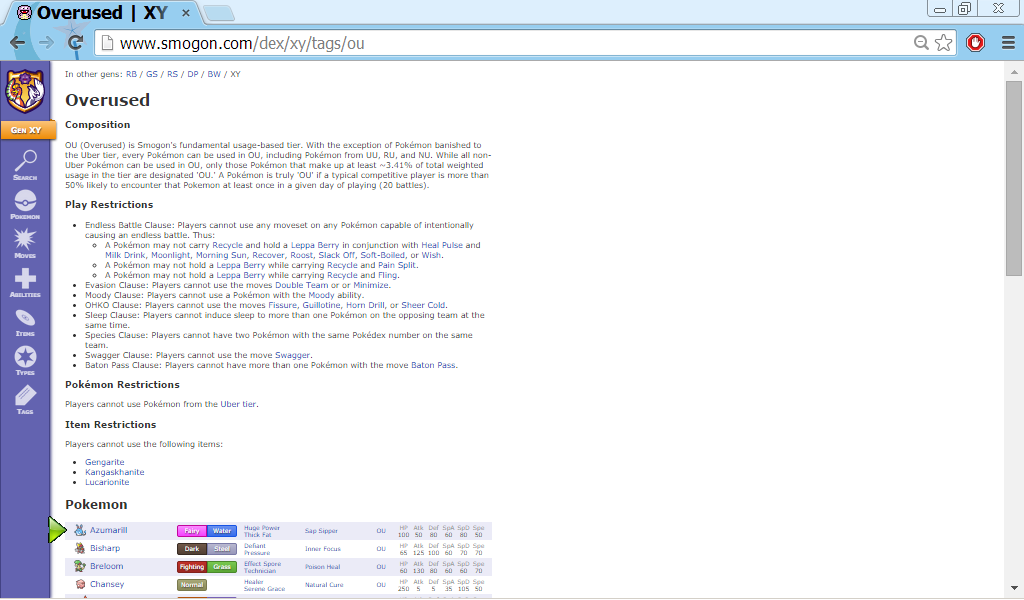1024x600 pixels.
Task: Open the Search sidebar icon
Action: [25, 165]
